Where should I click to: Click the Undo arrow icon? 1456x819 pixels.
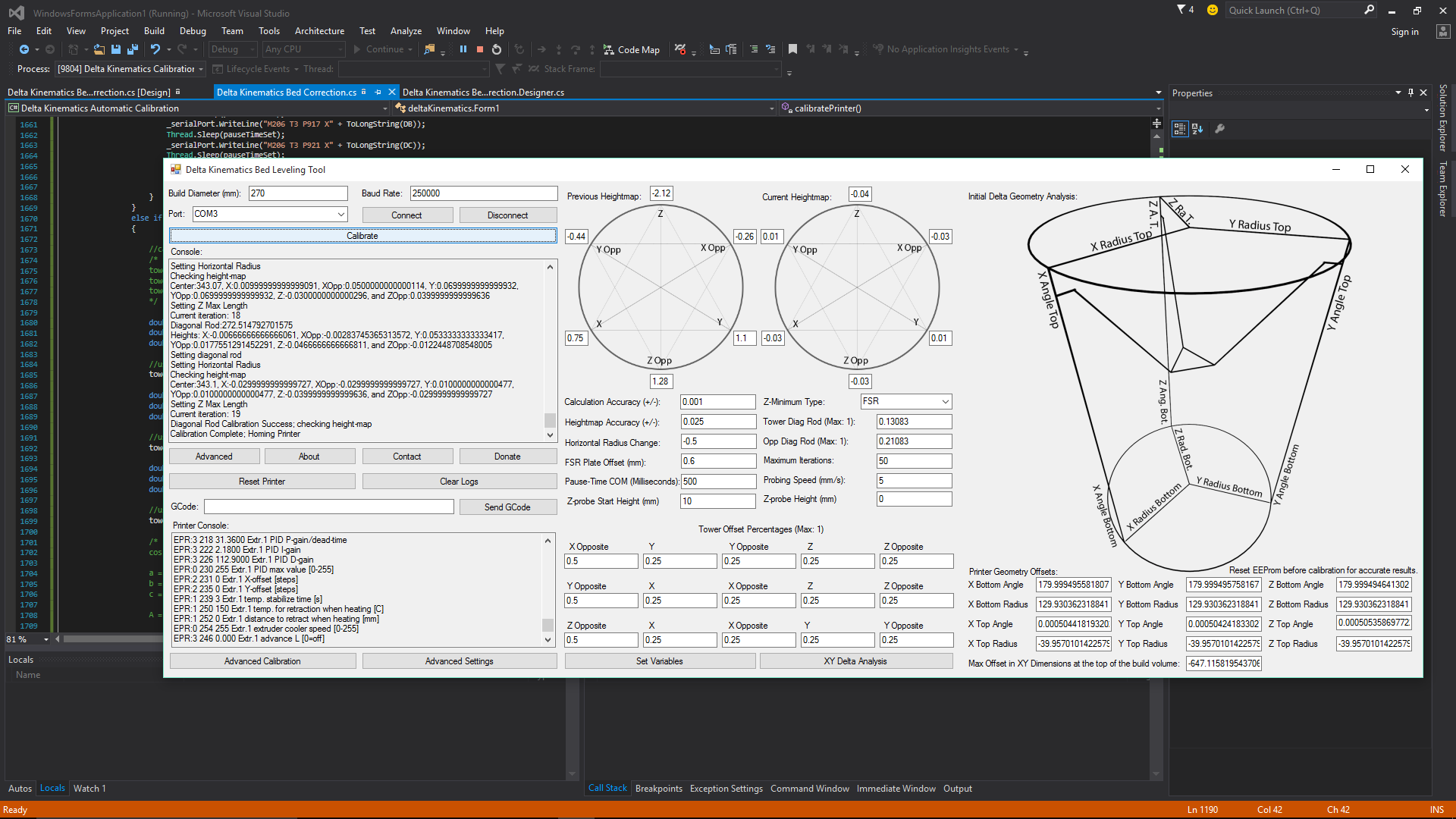(x=155, y=49)
